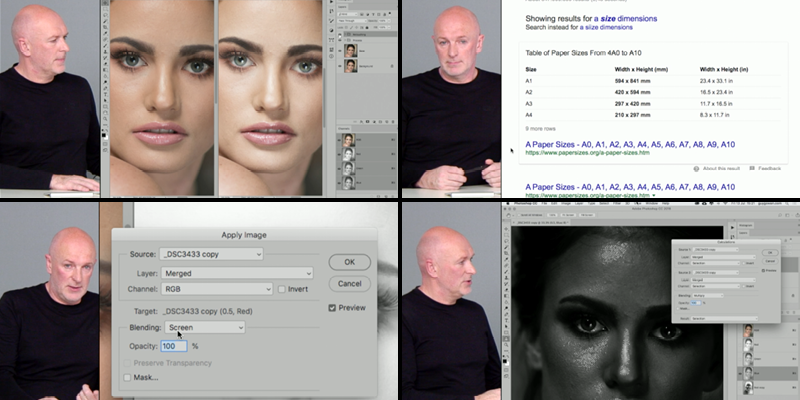Open the Source dropdown in Apply Image
Screen dimensions: 800x400
[211, 255]
